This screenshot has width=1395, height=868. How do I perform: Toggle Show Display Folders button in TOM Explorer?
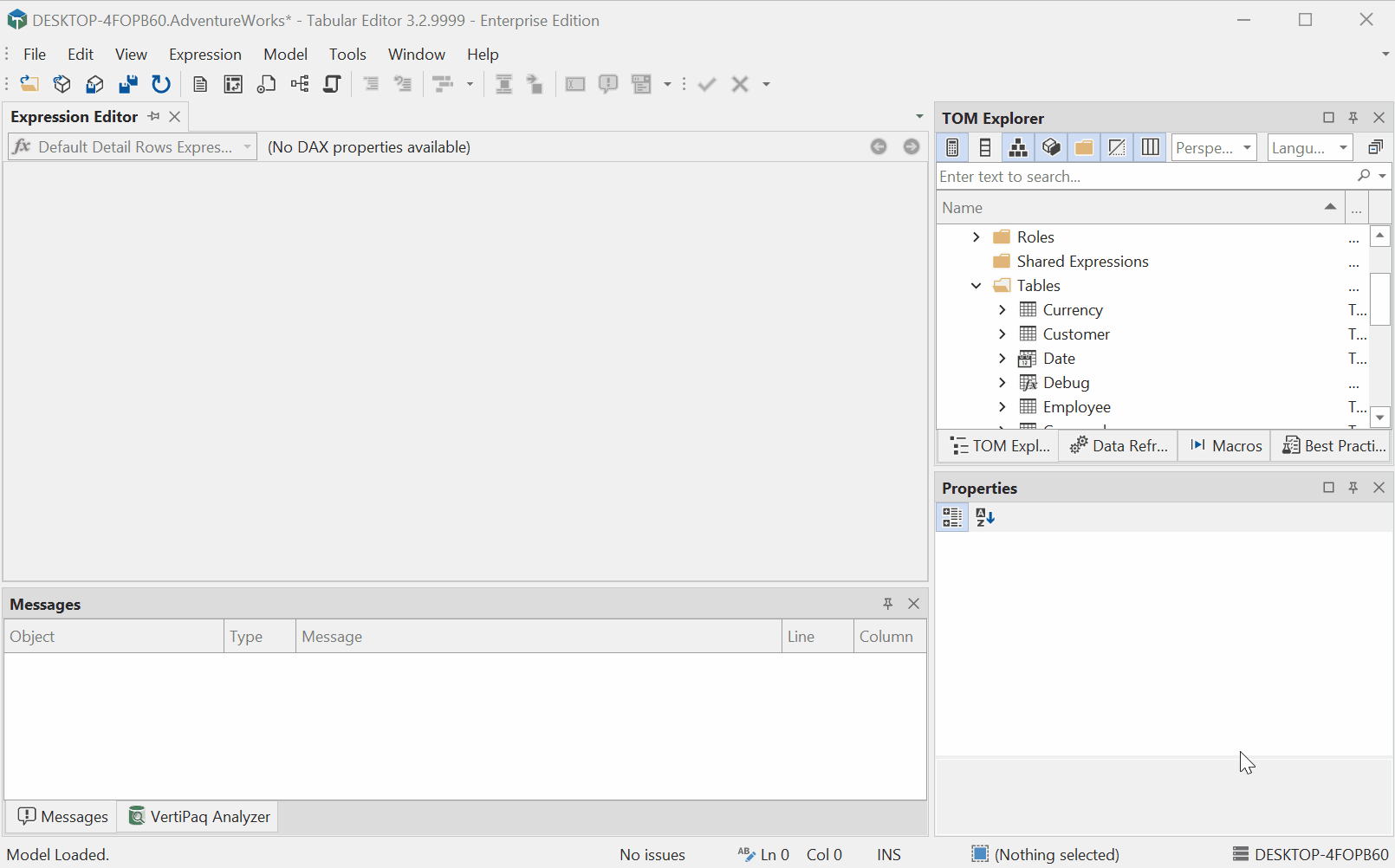[x=1084, y=147]
